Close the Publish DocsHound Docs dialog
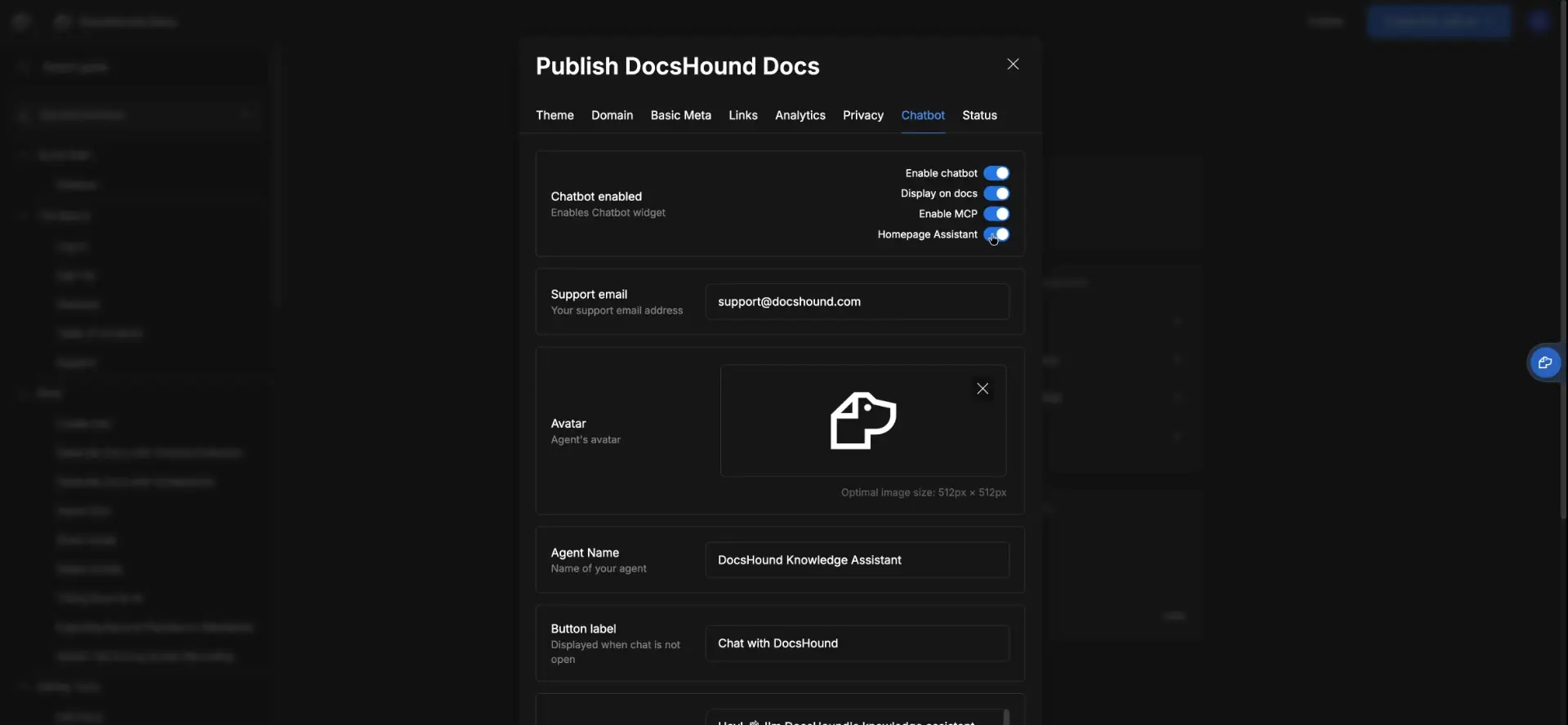 [x=1013, y=64]
